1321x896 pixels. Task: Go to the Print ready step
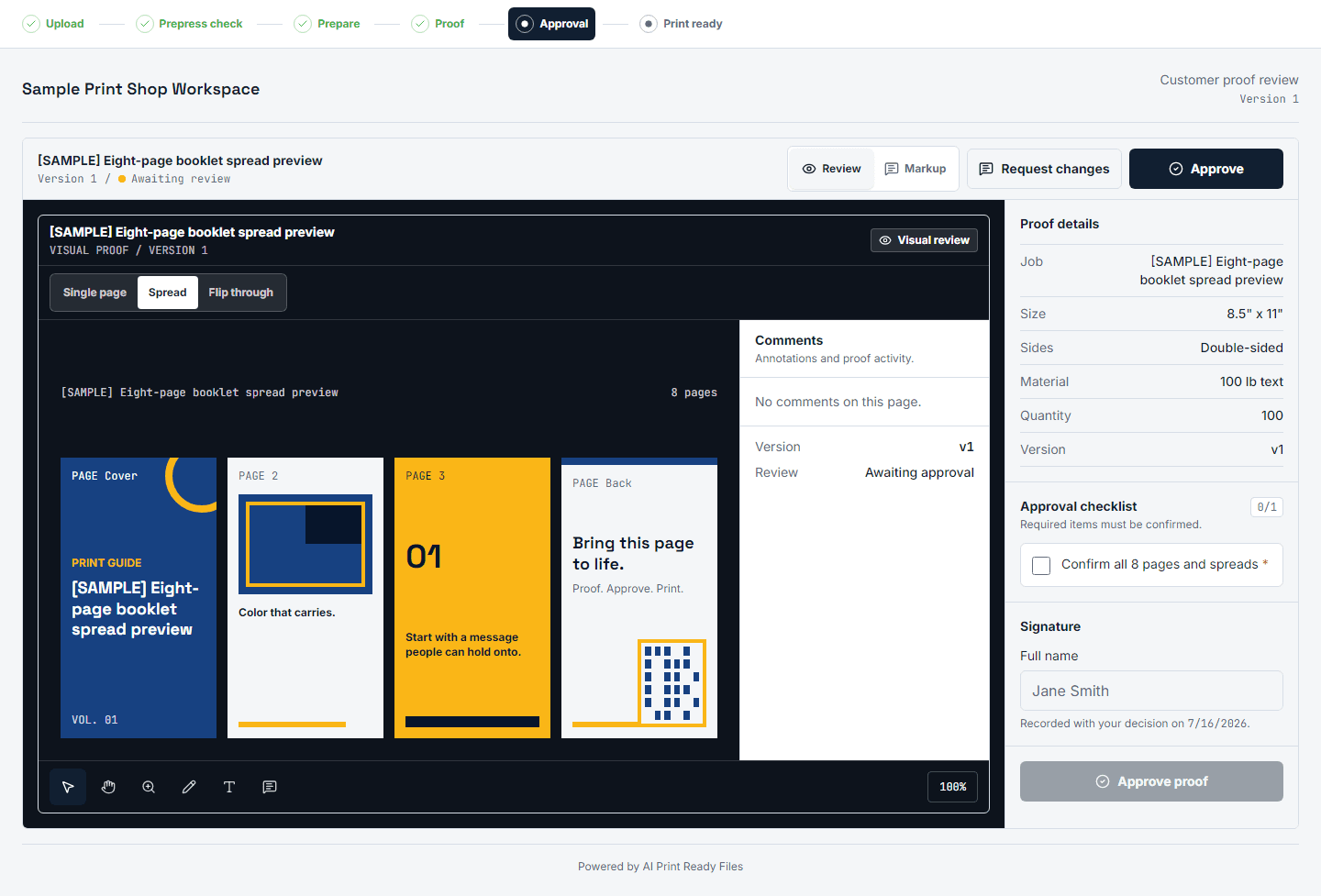point(681,24)
